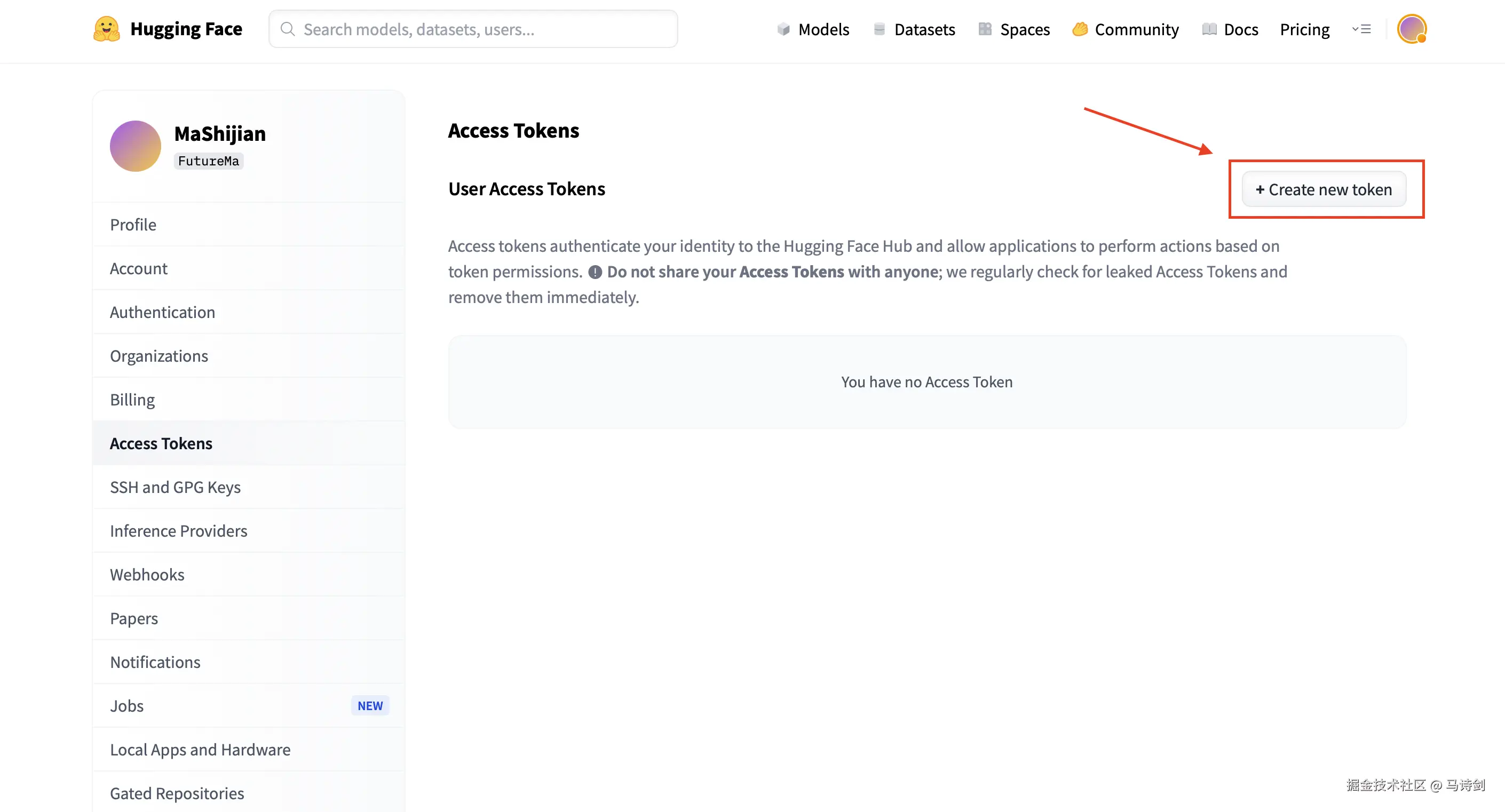Open the Account settings page
This screenshot has height=812, width=1505.
[x=138, y=268]
